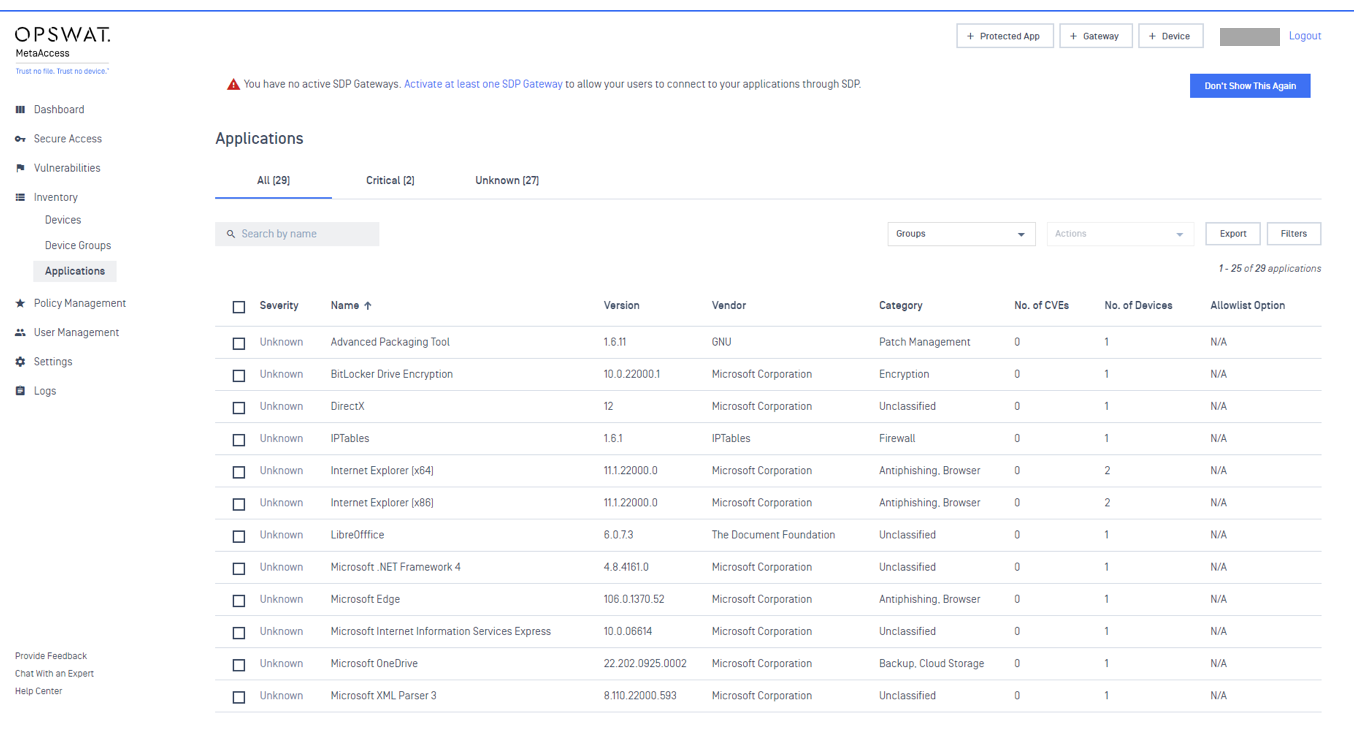Click Don't Show This Again button

point(1250,86)
